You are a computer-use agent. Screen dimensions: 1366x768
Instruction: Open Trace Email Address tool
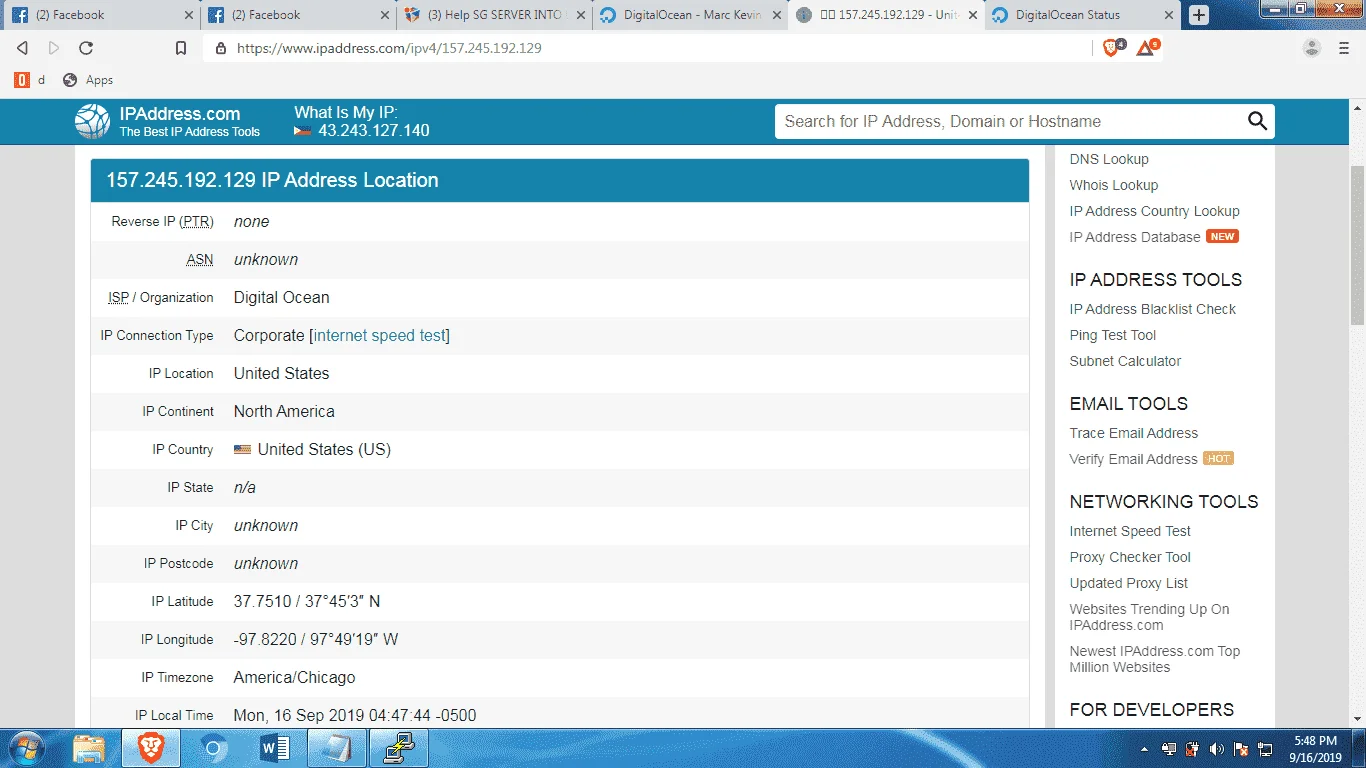click(1134, 433)
